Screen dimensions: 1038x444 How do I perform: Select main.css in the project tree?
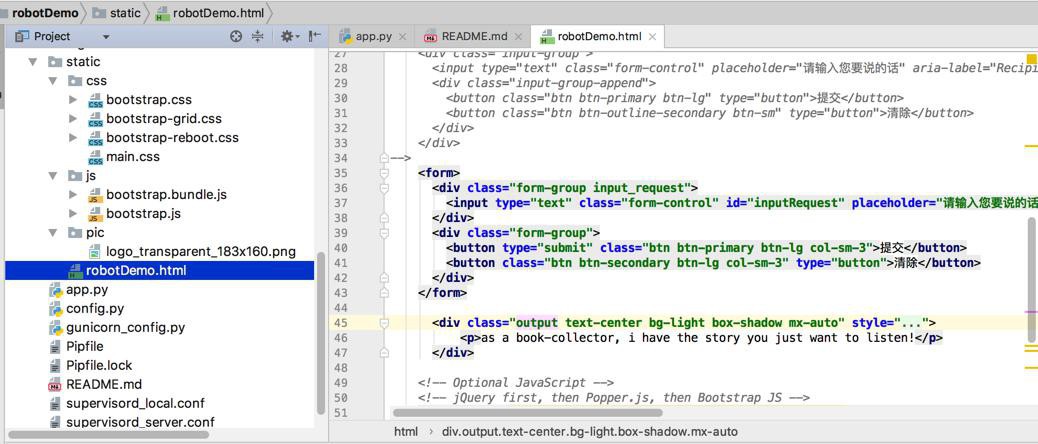click(132, 157)
